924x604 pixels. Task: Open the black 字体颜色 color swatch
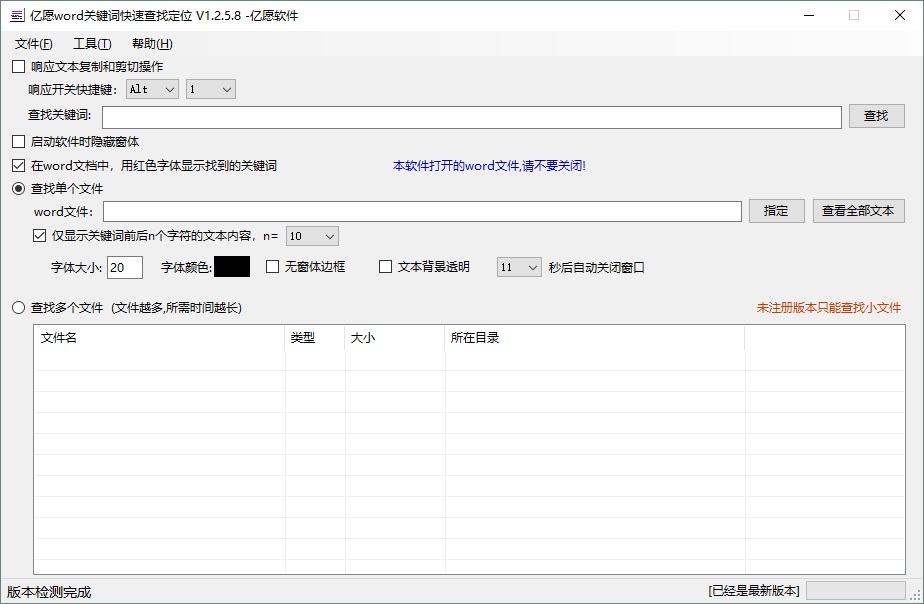232,267
